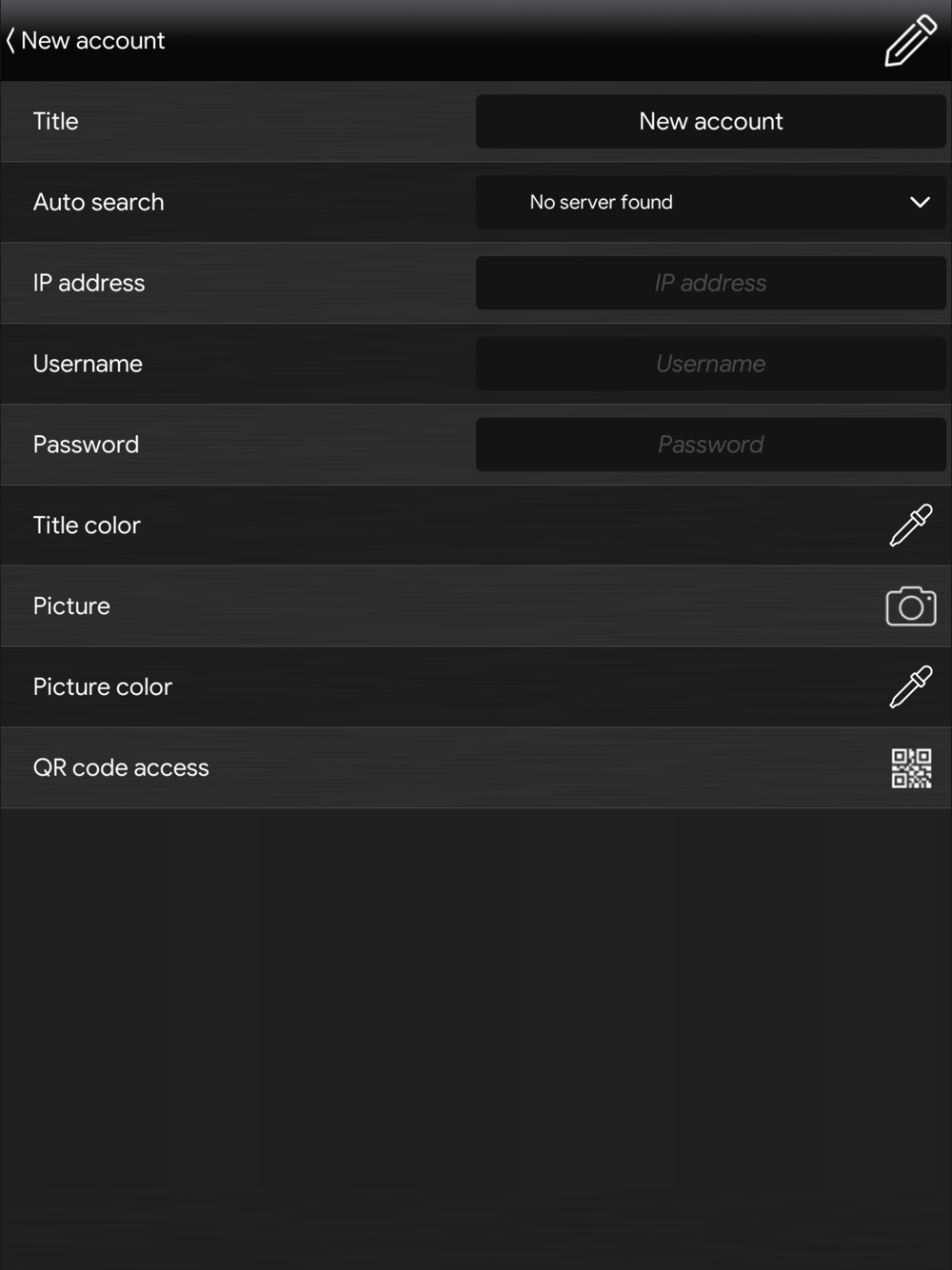The height and width of the screenshot is (1270, 952).
Task: Tap the QR code access icon
Action: click(x=911, y=768)
